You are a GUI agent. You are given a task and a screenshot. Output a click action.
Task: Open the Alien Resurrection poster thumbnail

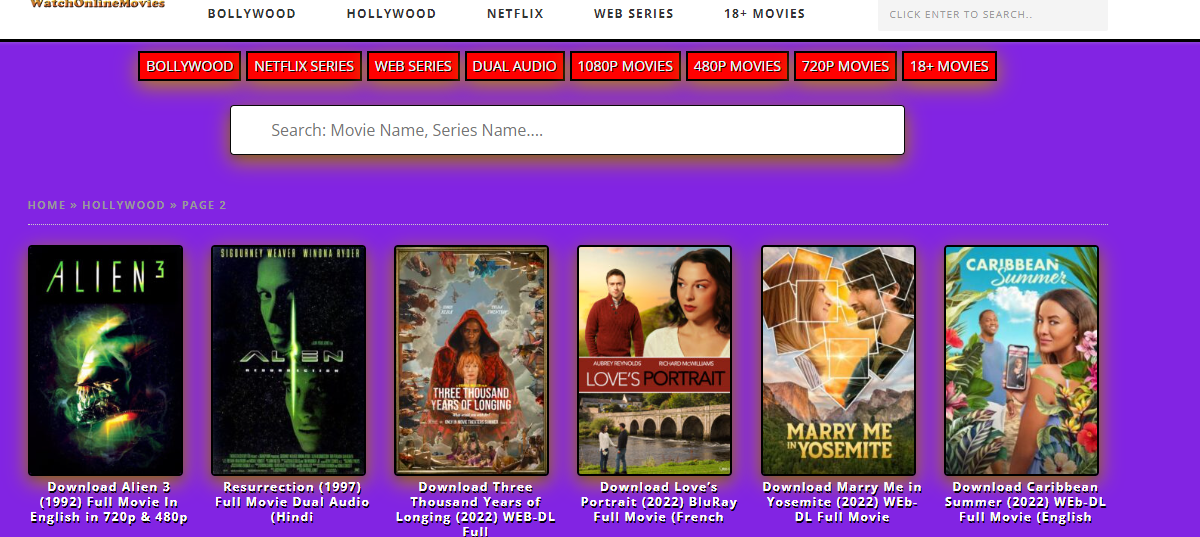[x=289, y=360]
